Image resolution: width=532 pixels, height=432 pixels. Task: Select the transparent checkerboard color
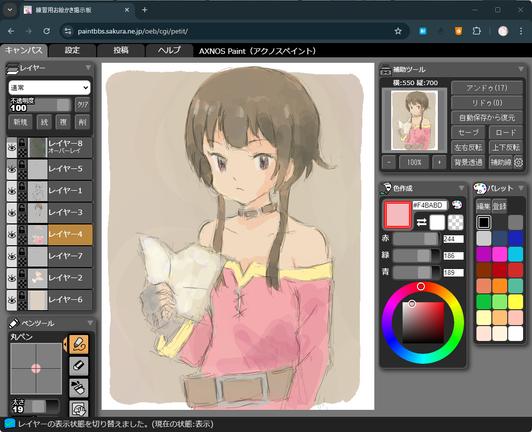point(456,222)
